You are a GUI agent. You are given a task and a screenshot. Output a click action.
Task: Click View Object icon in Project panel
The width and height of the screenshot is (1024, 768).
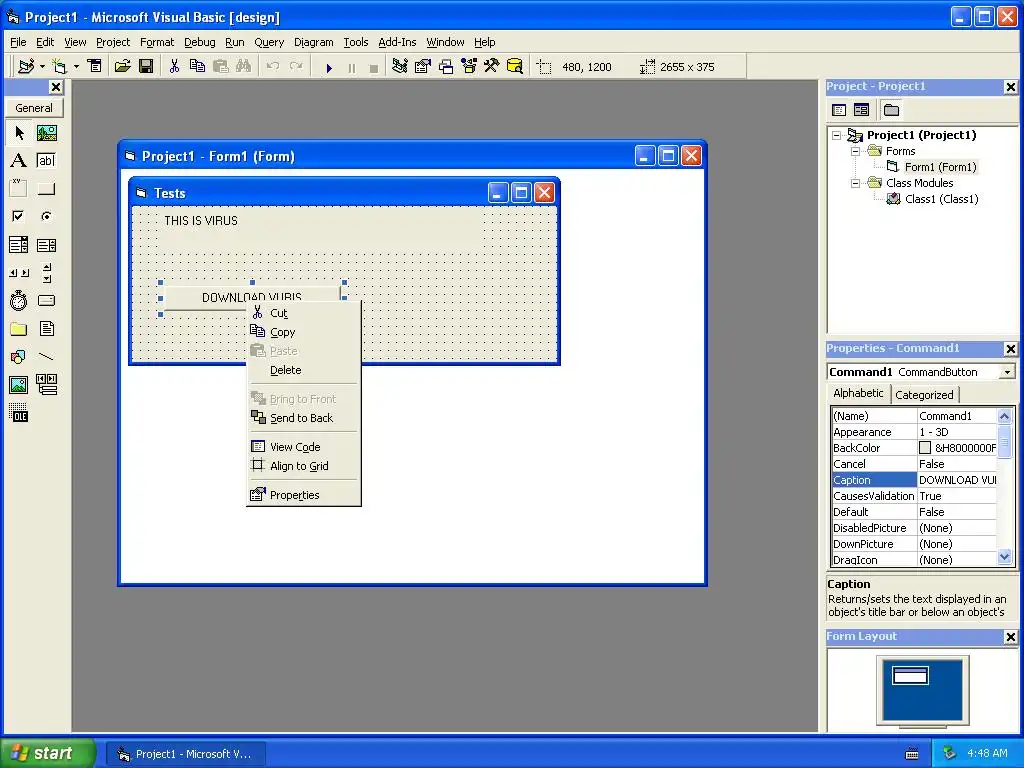[862, 110]
